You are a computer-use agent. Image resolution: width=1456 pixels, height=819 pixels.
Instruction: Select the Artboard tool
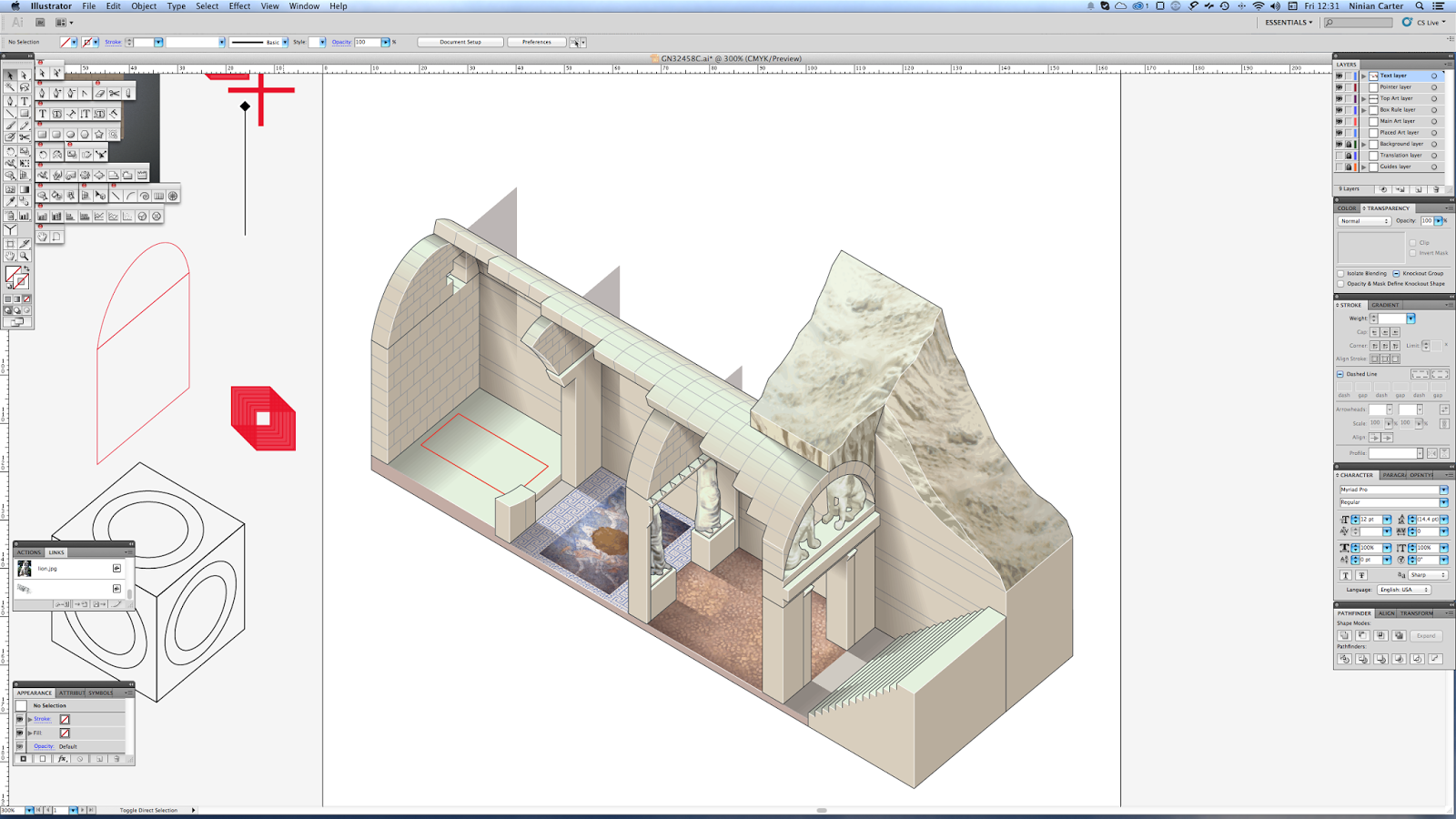pos(10,244)
